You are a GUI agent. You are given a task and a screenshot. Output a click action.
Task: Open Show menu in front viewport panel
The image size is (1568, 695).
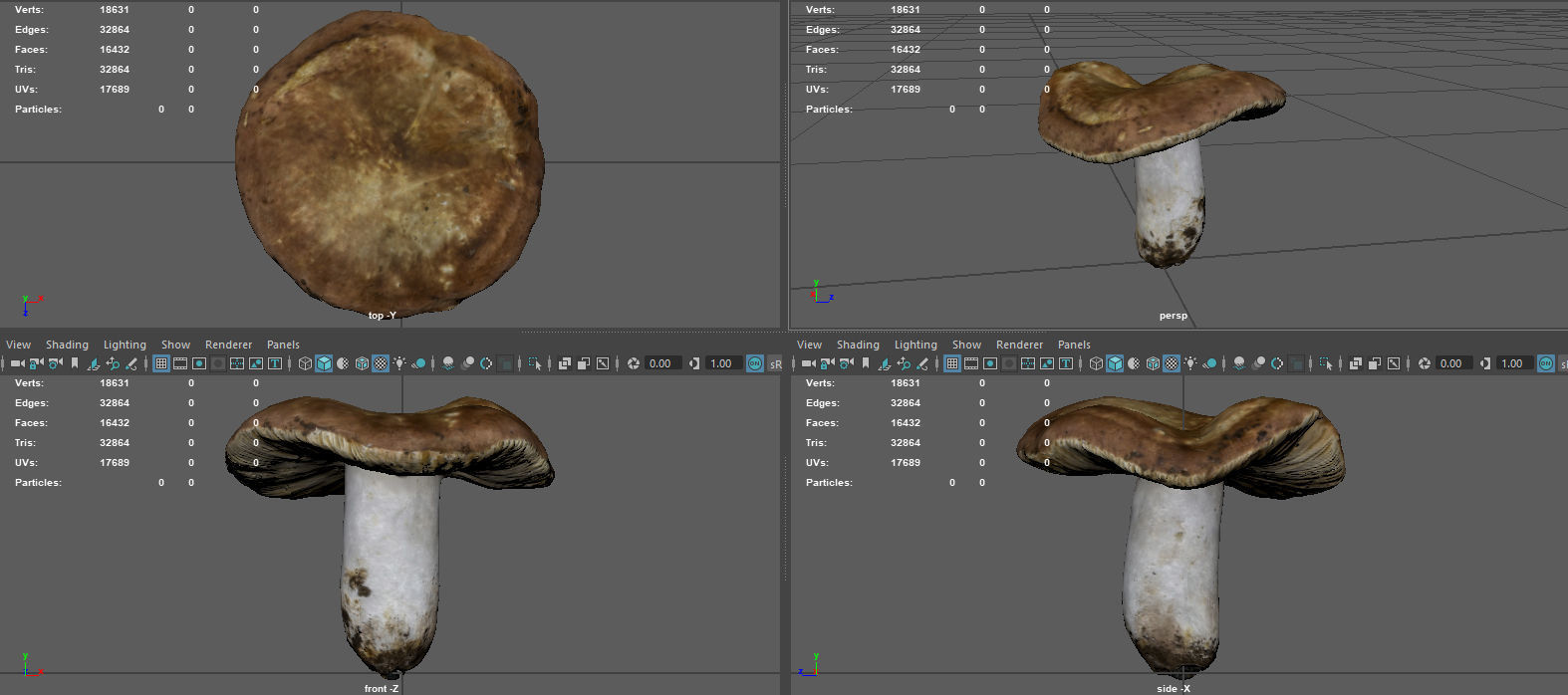pos(175,345)
